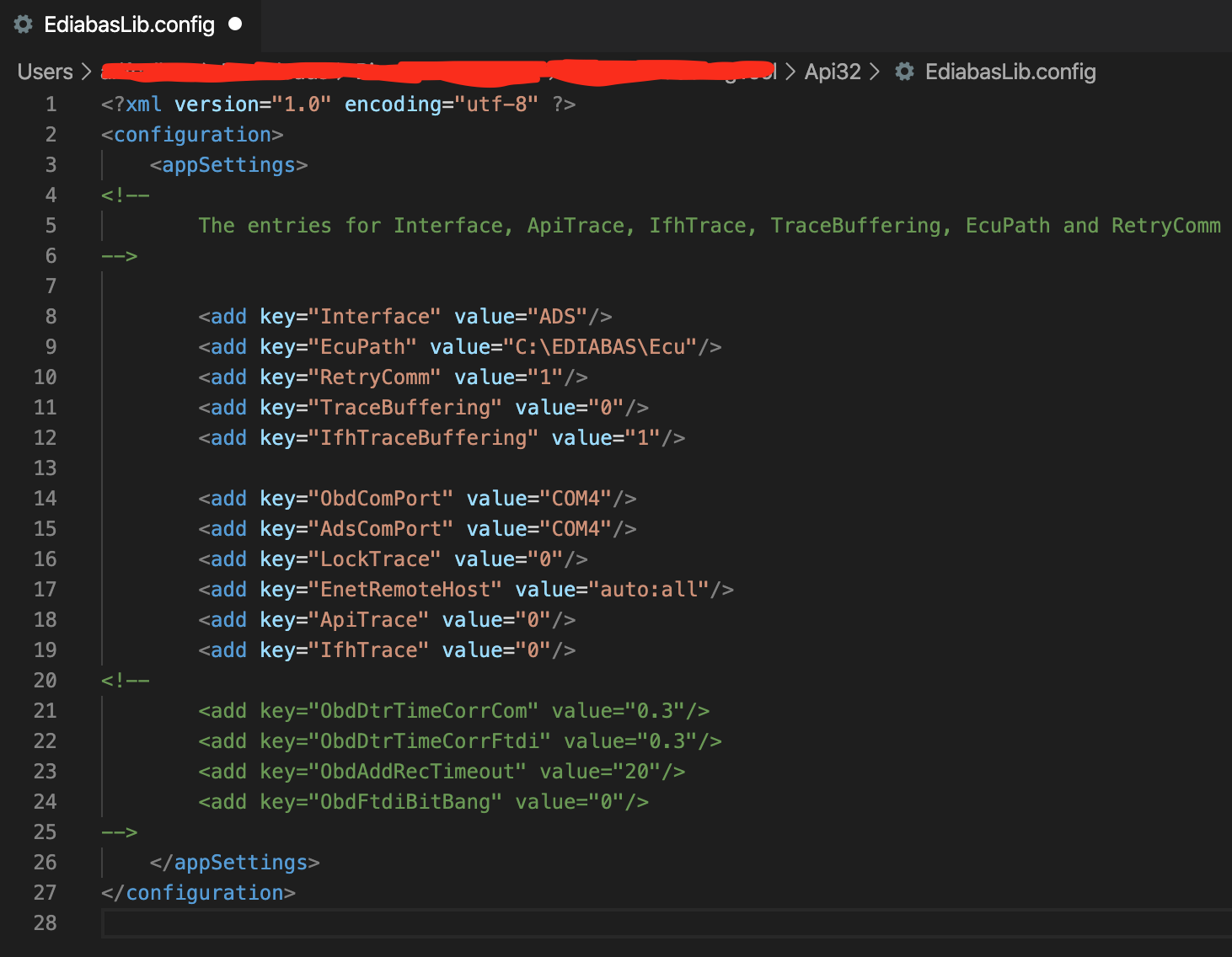The height and width of the screenshot is (957, 1232).
Task: Click the chevron just before Api32 breadcrumb
Action: pos(790,72)
